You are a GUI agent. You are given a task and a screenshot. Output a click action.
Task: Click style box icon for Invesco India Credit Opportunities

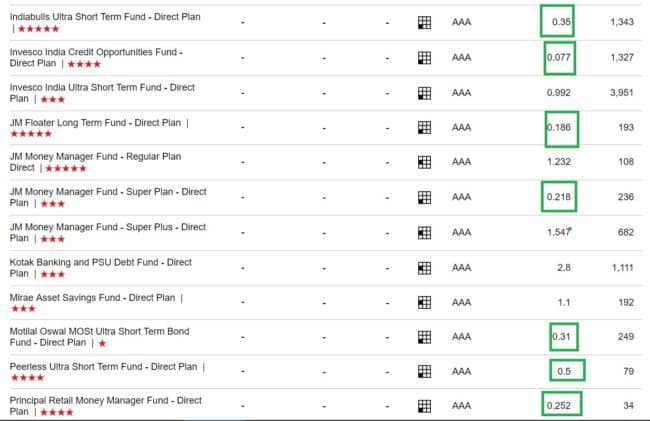[424, 58]
